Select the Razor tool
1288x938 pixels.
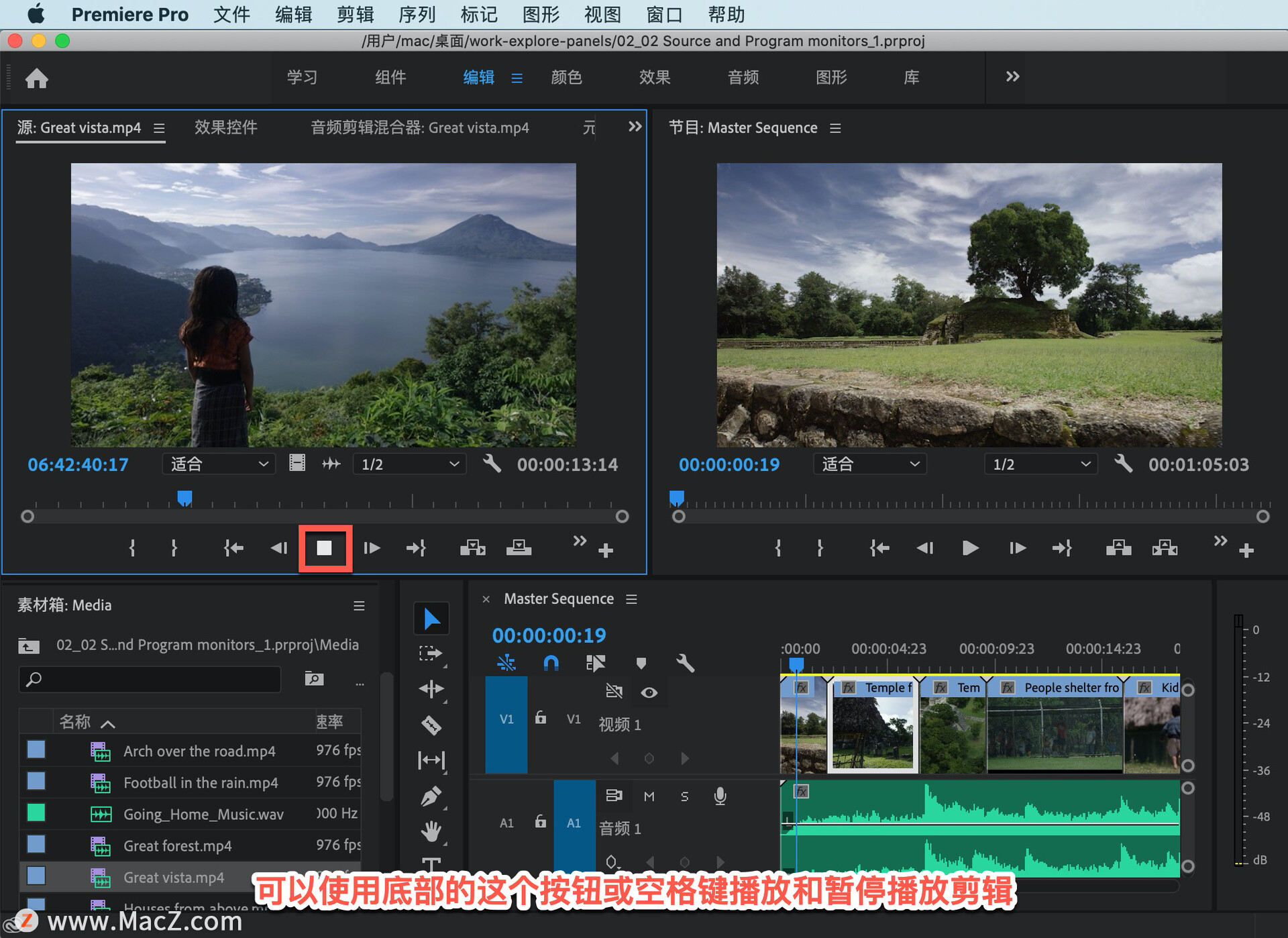pos(431,725)
